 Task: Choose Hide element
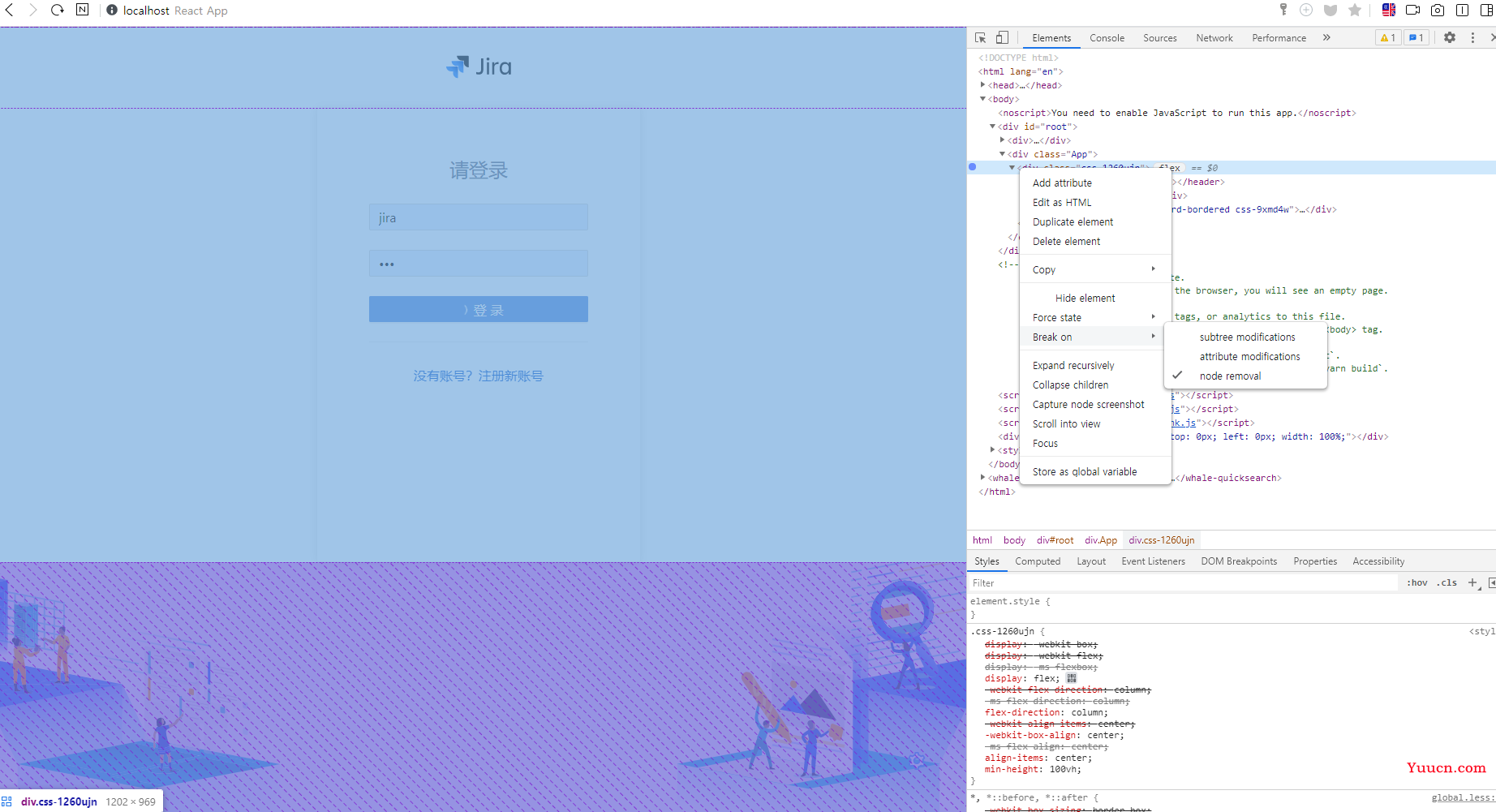pyautogui.click(x=1095, y=298)
